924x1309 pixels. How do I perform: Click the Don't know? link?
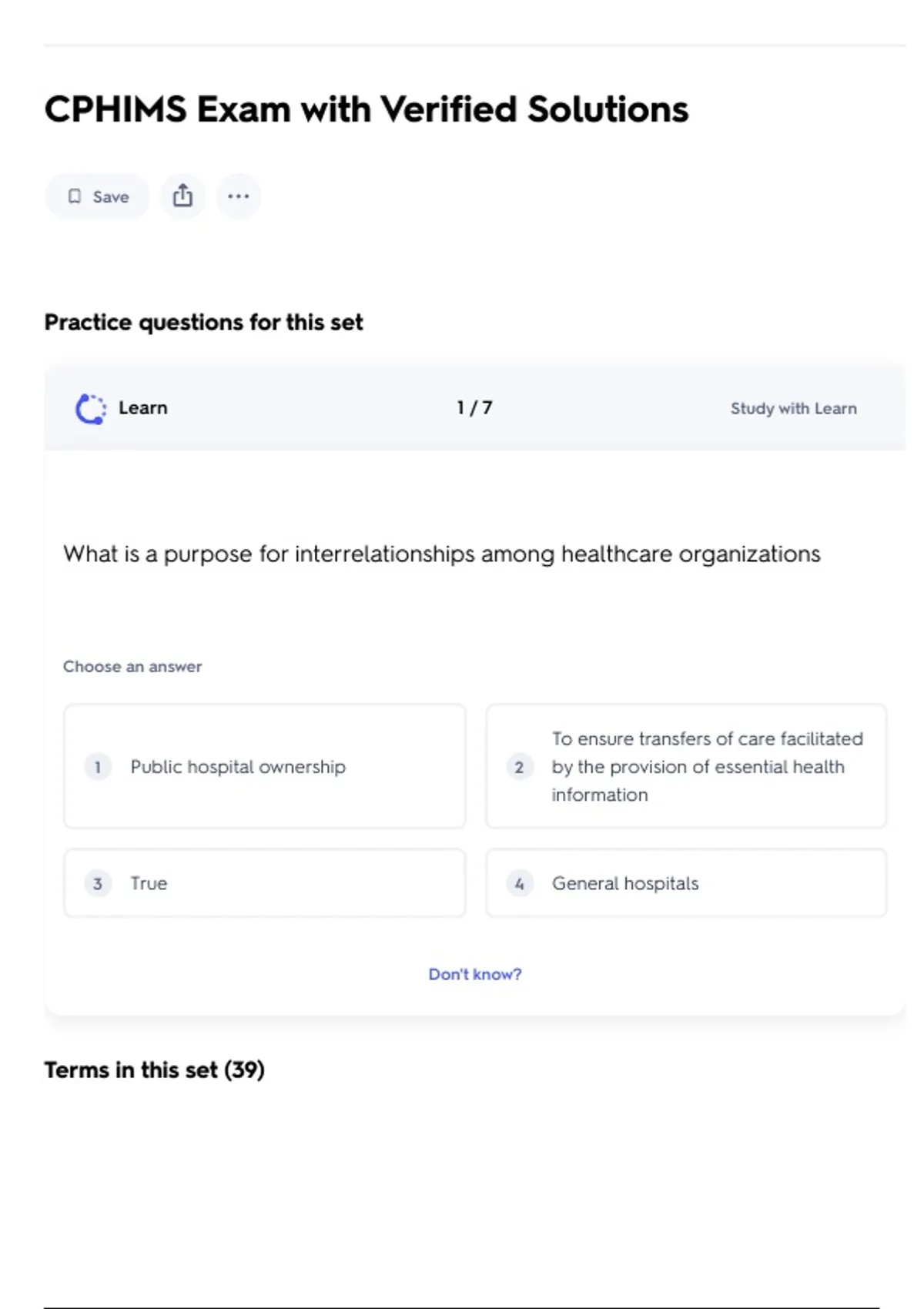(475, 974)
